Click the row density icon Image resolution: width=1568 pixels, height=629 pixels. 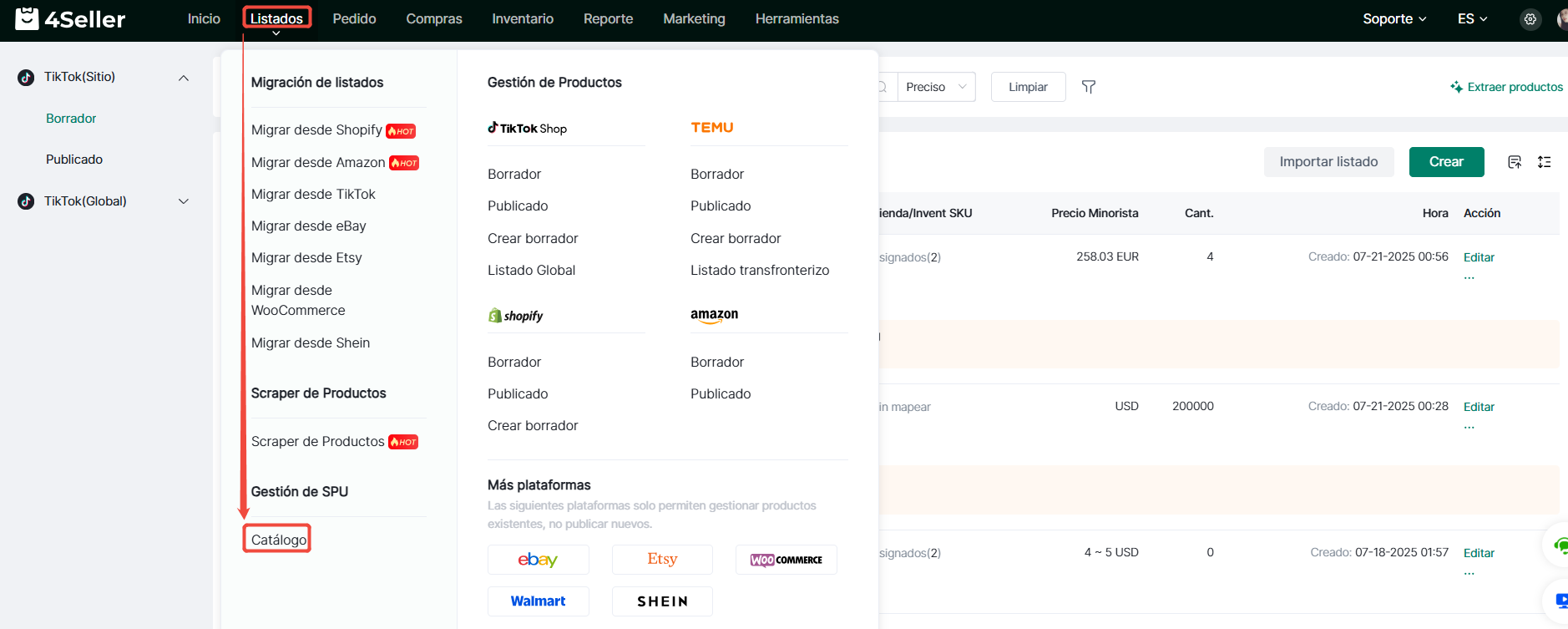[1545, 162]
